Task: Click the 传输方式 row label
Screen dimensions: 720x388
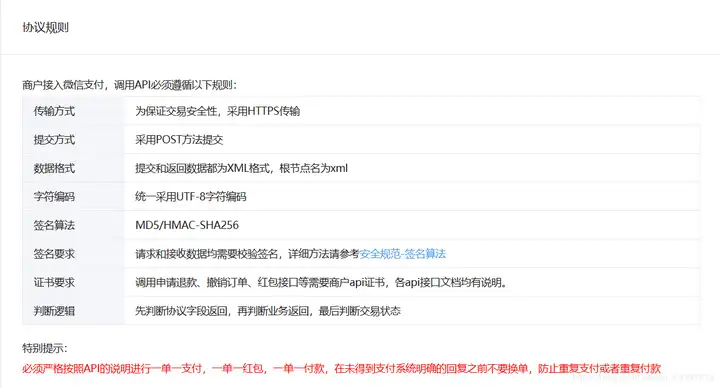Action: point(54,111)
